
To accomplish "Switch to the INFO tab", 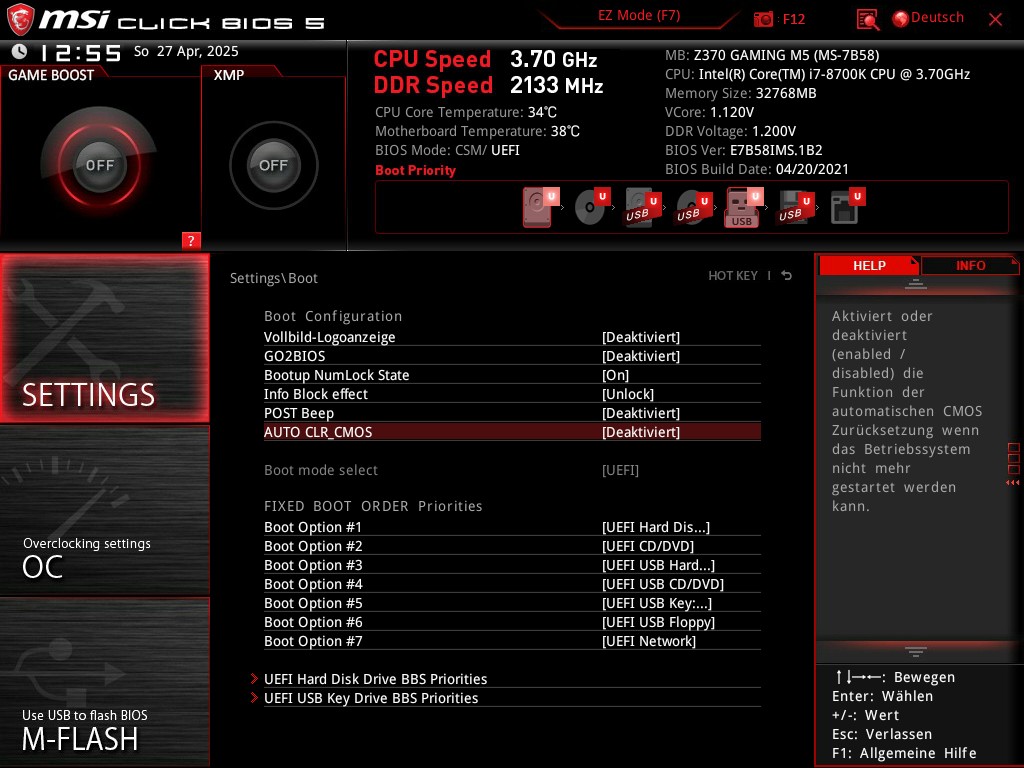I will [x=969, y=265].
